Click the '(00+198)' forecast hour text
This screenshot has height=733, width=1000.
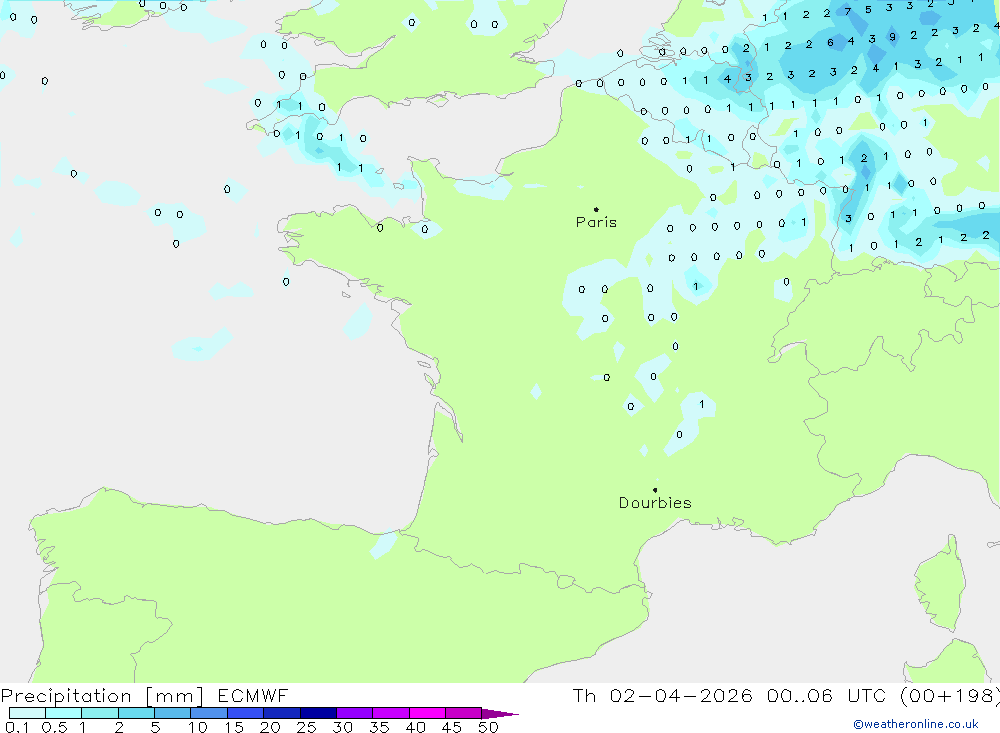[x=950, y=695]
